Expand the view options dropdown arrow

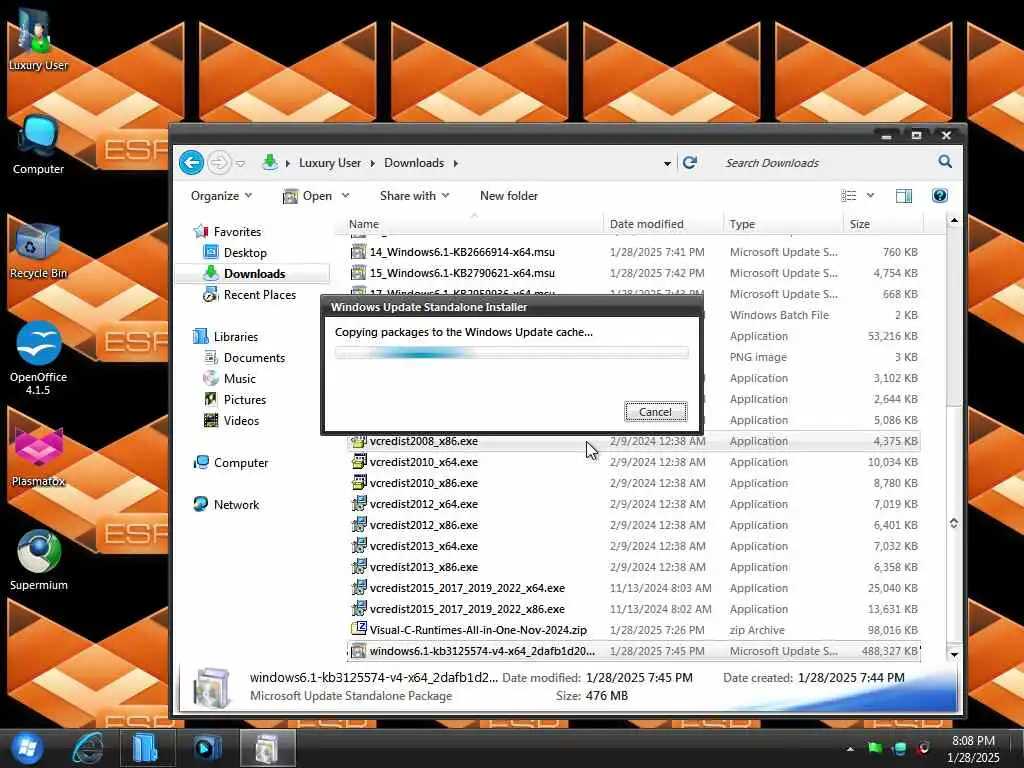(870, 196)
